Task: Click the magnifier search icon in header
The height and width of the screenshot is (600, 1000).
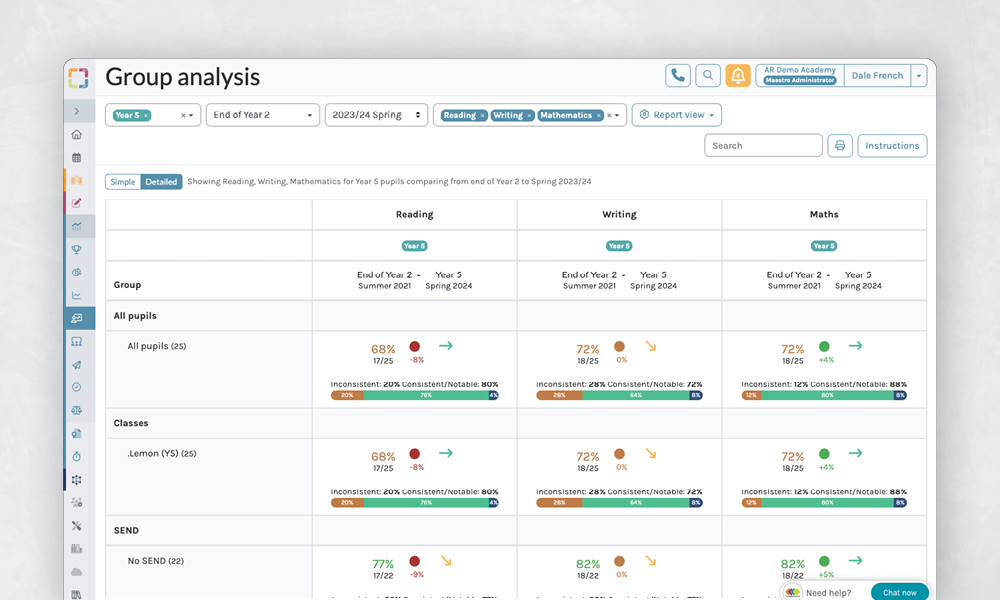Action: click(708, 75)
